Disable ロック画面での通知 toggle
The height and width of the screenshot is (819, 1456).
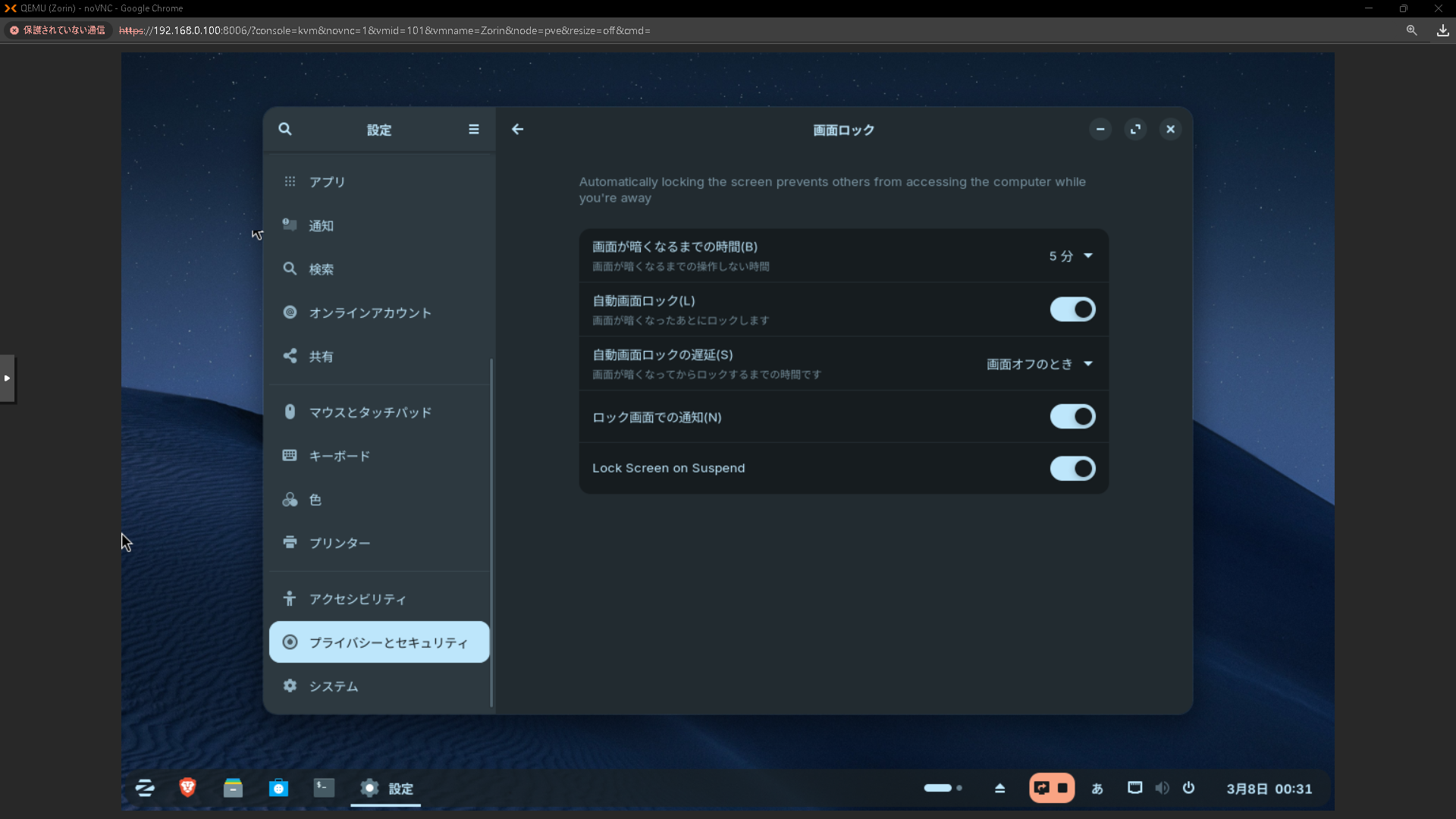point(1072,416)
